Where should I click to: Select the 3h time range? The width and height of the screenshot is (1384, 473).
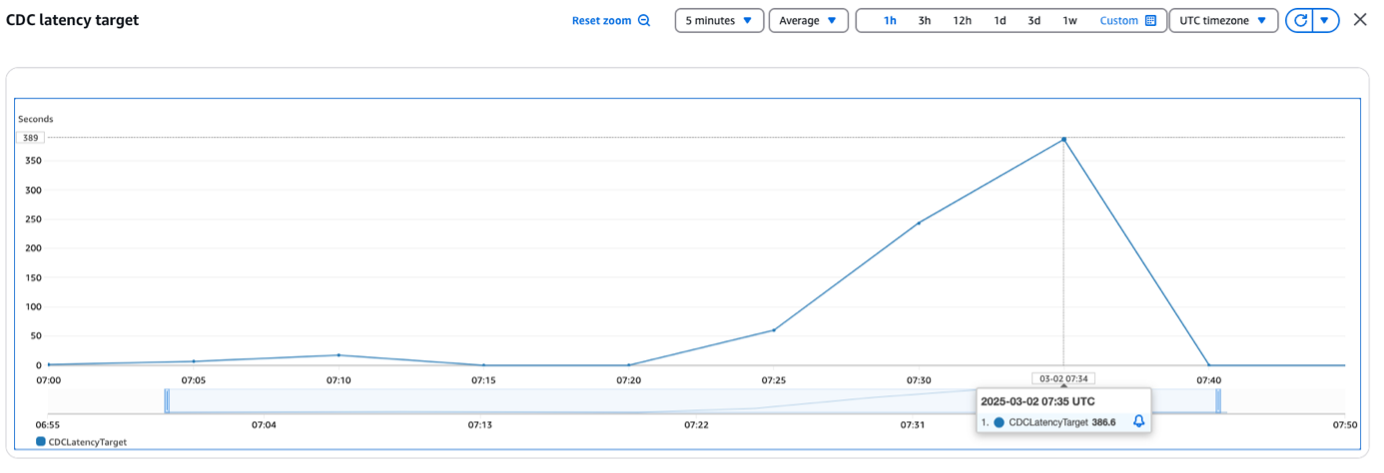coord(925,21)
